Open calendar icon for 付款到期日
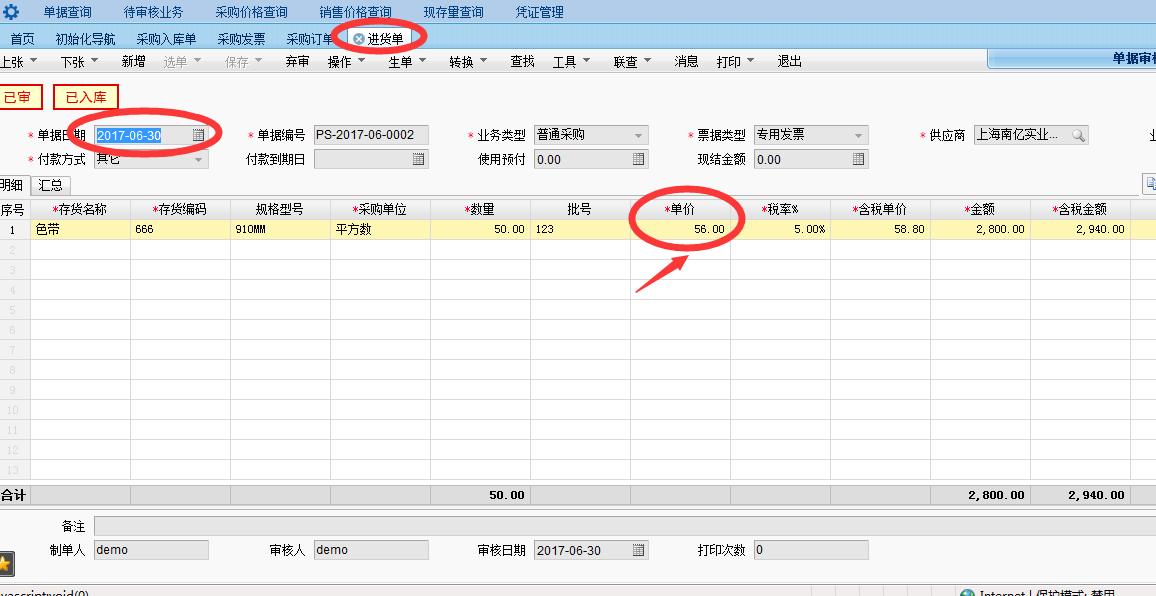This screenshot has height=596, width=1156. click(418, 159)
